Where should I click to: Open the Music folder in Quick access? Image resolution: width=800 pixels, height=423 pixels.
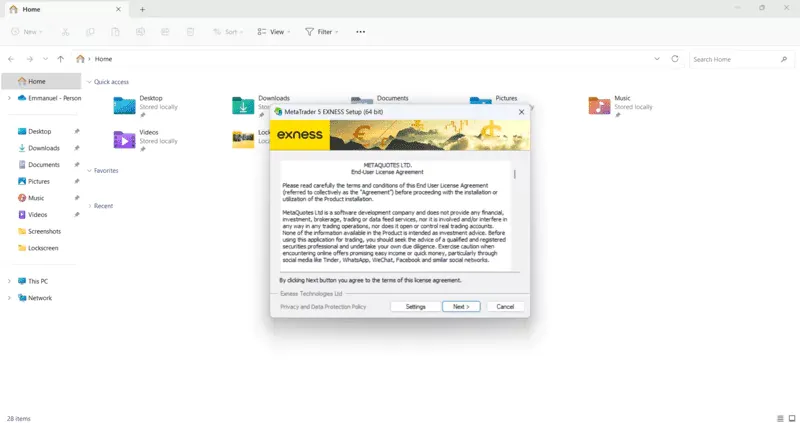point(620,106)
